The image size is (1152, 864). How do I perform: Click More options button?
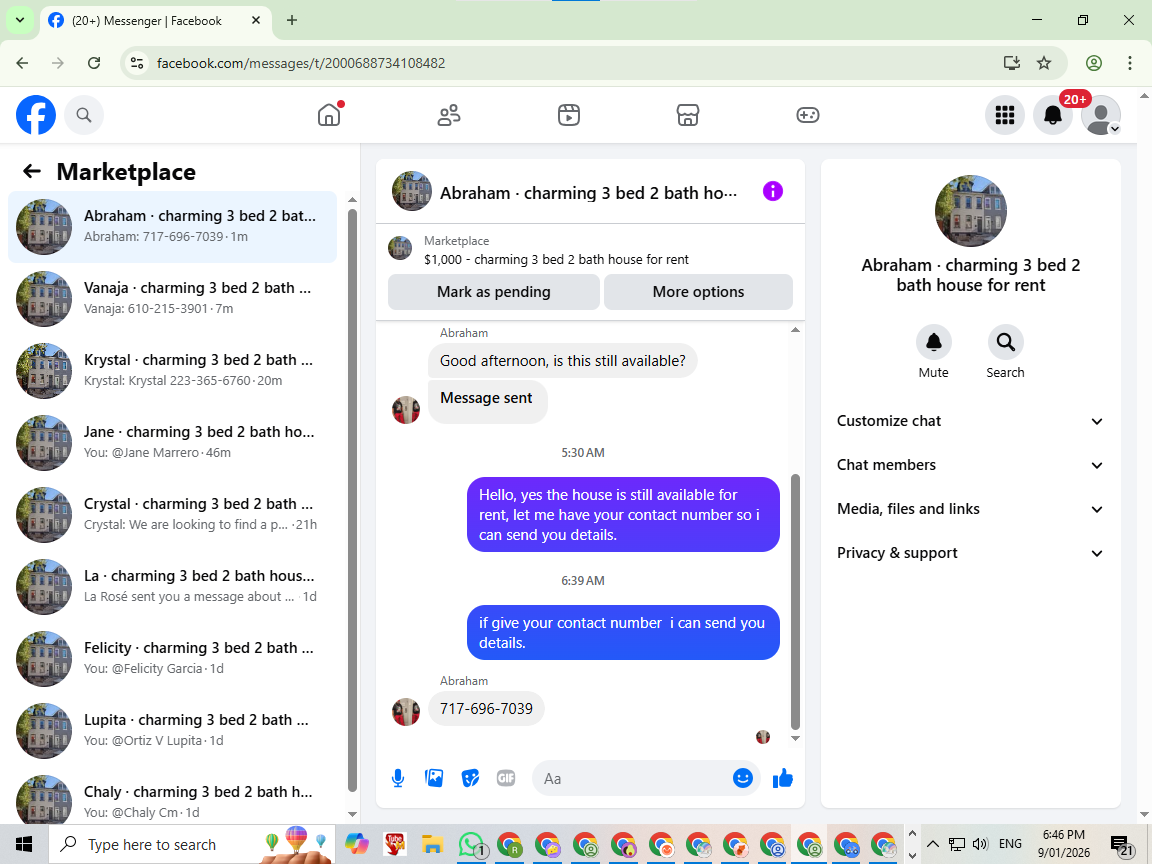click(698, 292)
